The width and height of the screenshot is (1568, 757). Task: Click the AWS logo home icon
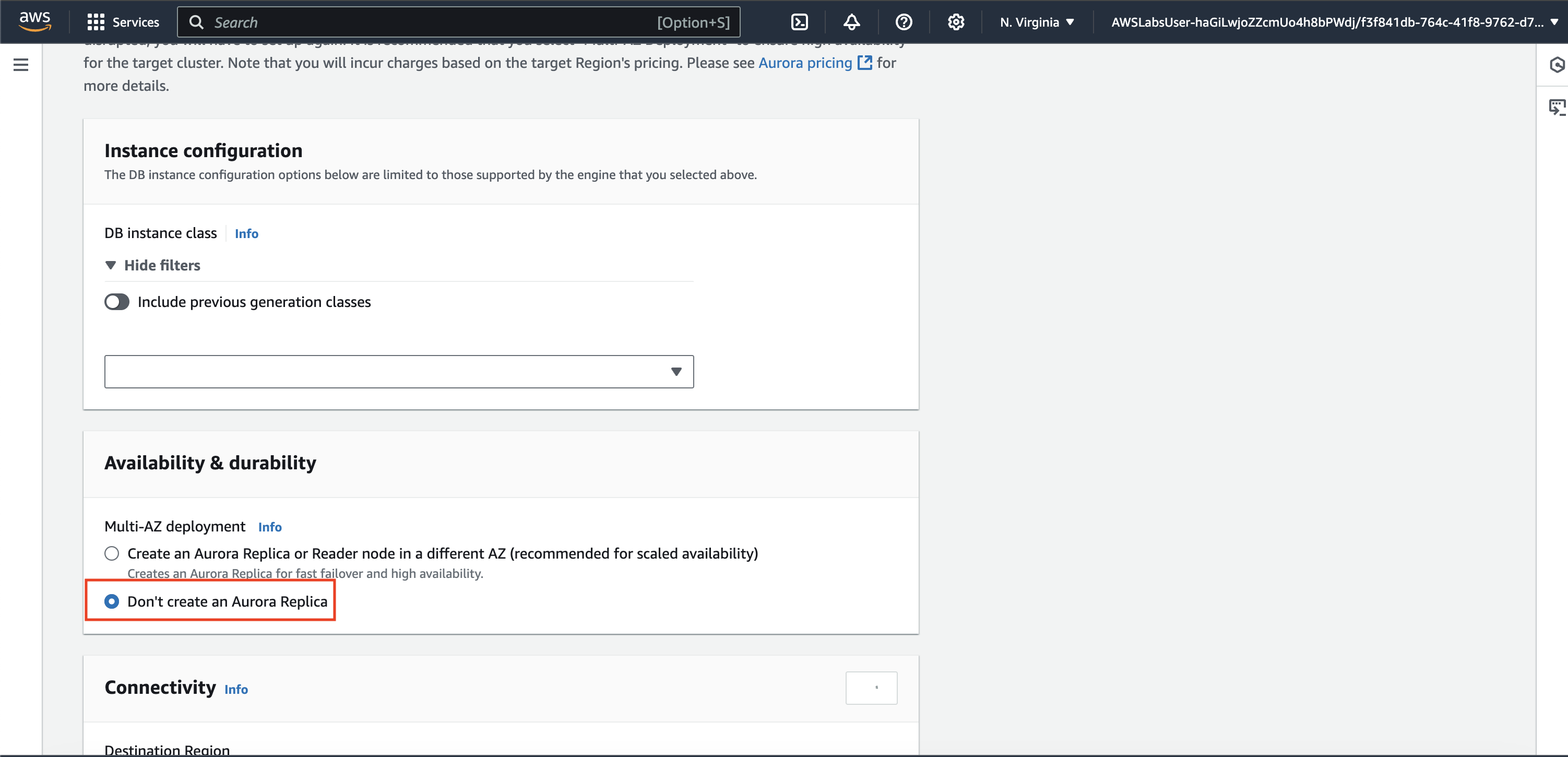[34, 21]
